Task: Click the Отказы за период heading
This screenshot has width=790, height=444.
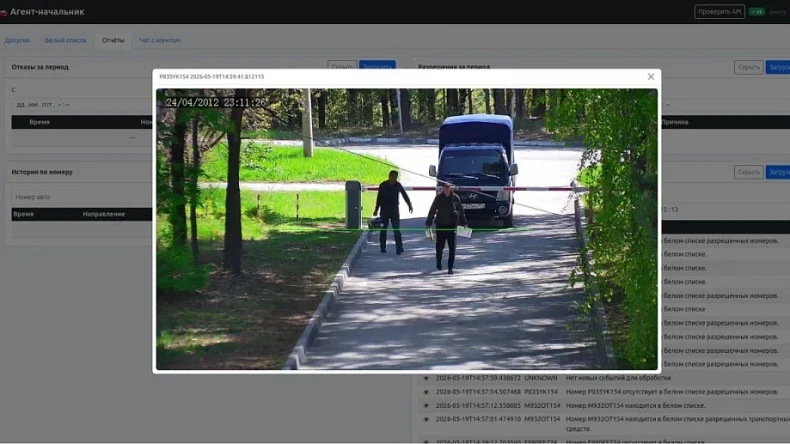Action: [x=40, y=67]
